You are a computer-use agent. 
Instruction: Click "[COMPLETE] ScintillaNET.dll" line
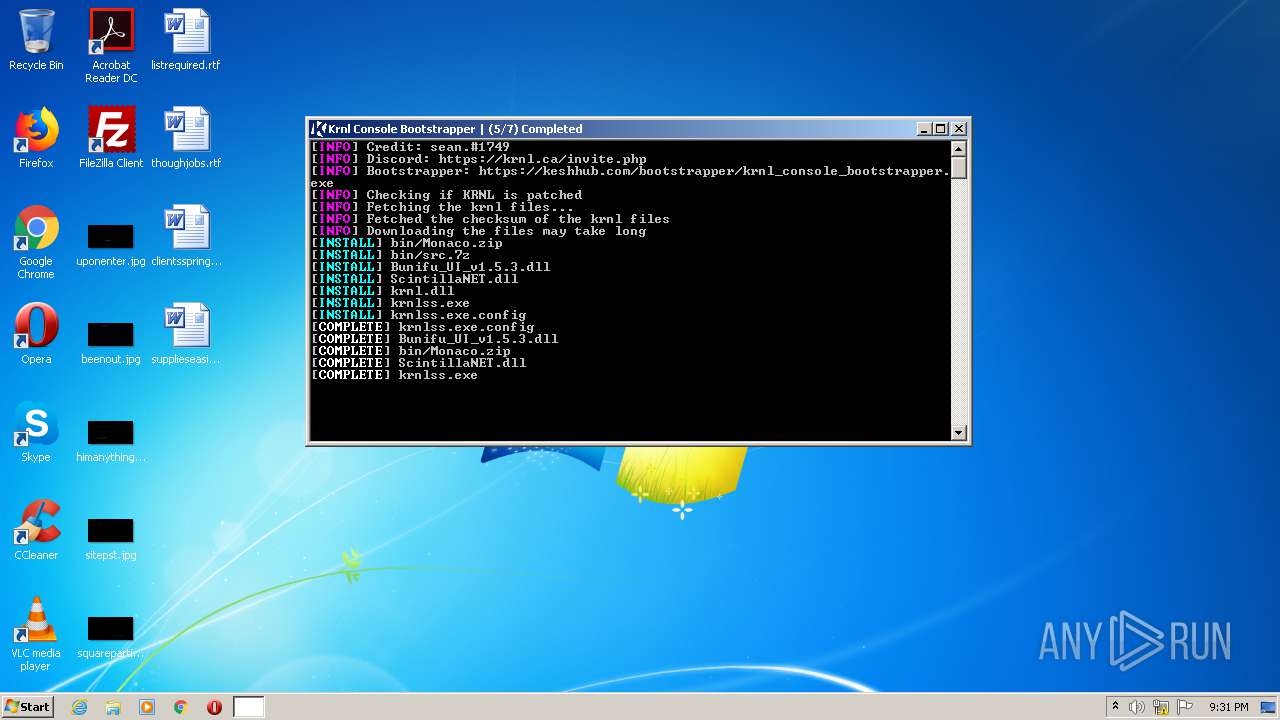tap(418, 363)
